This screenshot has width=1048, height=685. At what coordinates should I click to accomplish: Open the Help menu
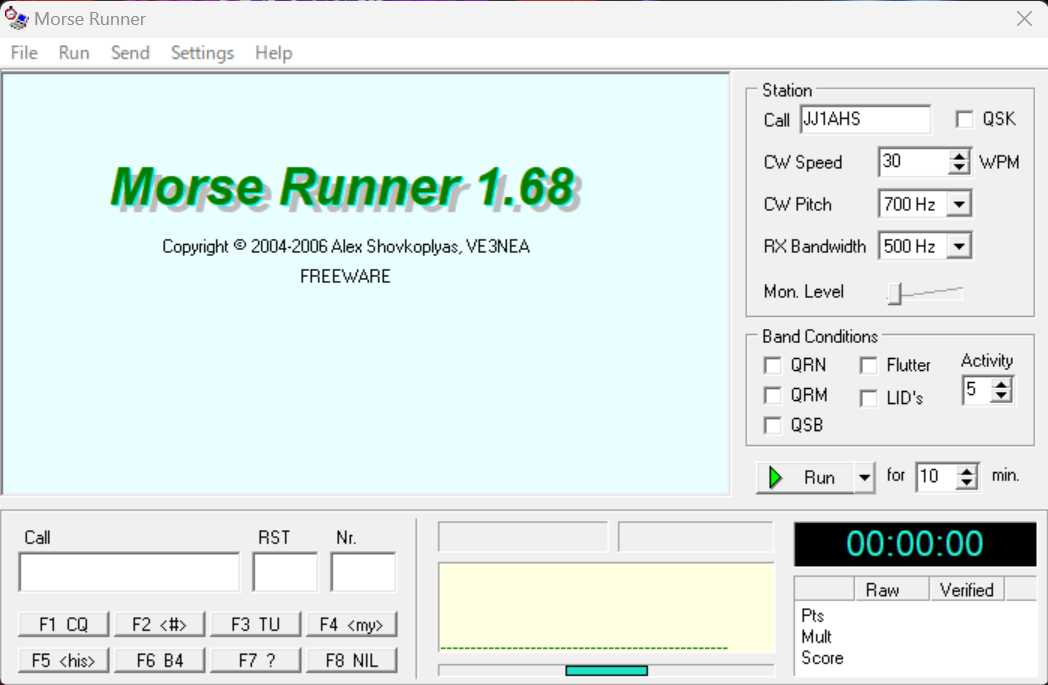[273, 53]
